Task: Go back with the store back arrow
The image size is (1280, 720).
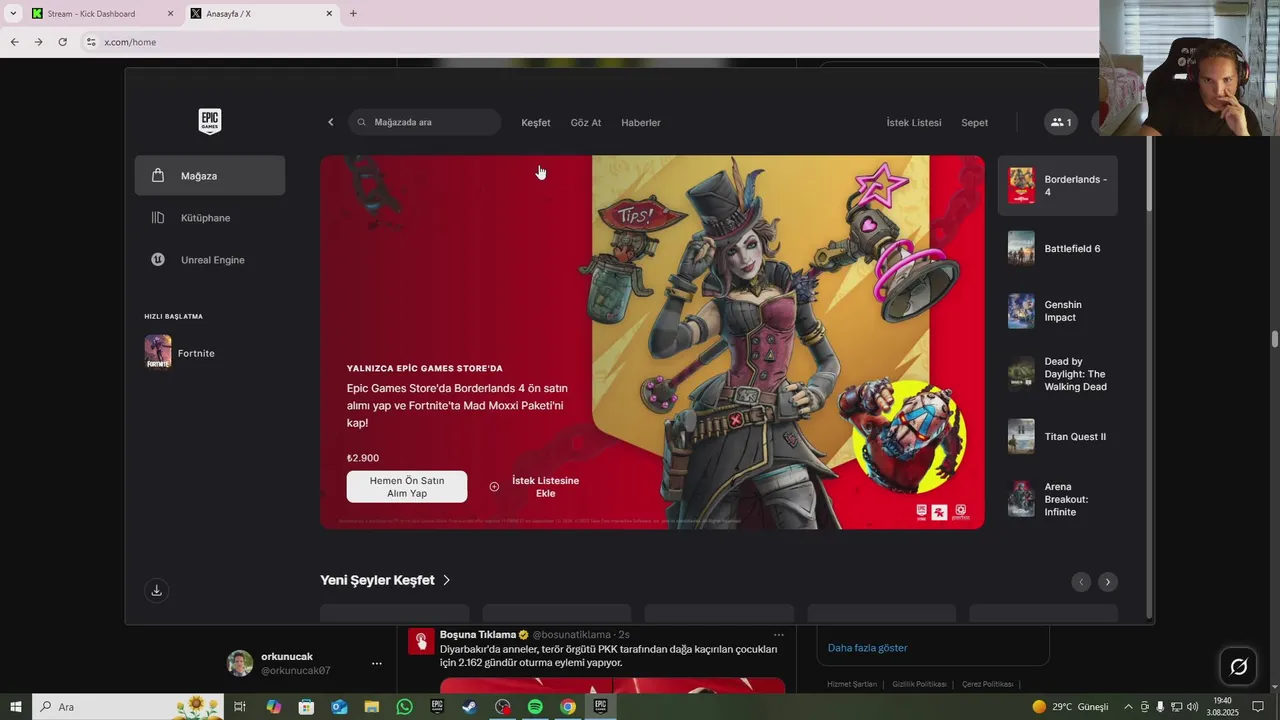Action: coord(331,122)
